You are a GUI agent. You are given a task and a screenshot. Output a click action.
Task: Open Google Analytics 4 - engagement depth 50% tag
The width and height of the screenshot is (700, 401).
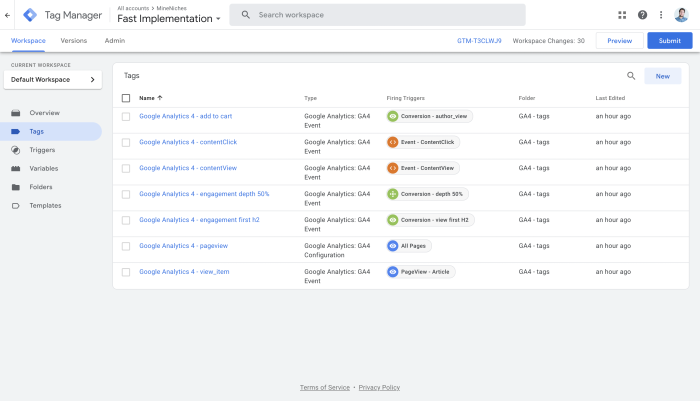tap(204, 194)
